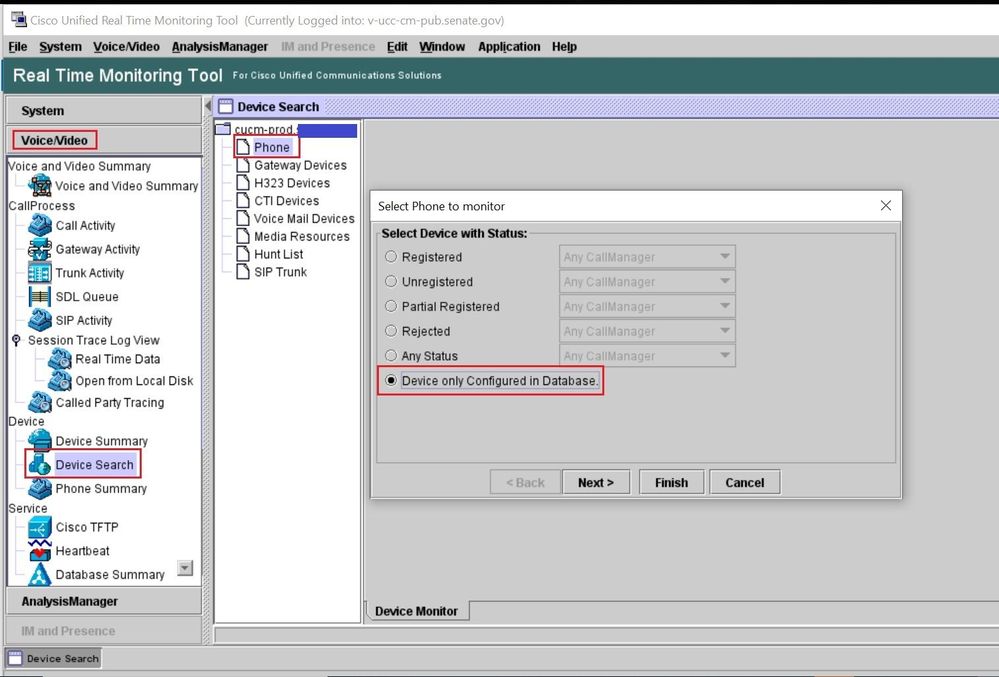Click the cucm-prod folder icon
Screen dimensions: 999x677
pyautogui.click(x=223, y=129)
